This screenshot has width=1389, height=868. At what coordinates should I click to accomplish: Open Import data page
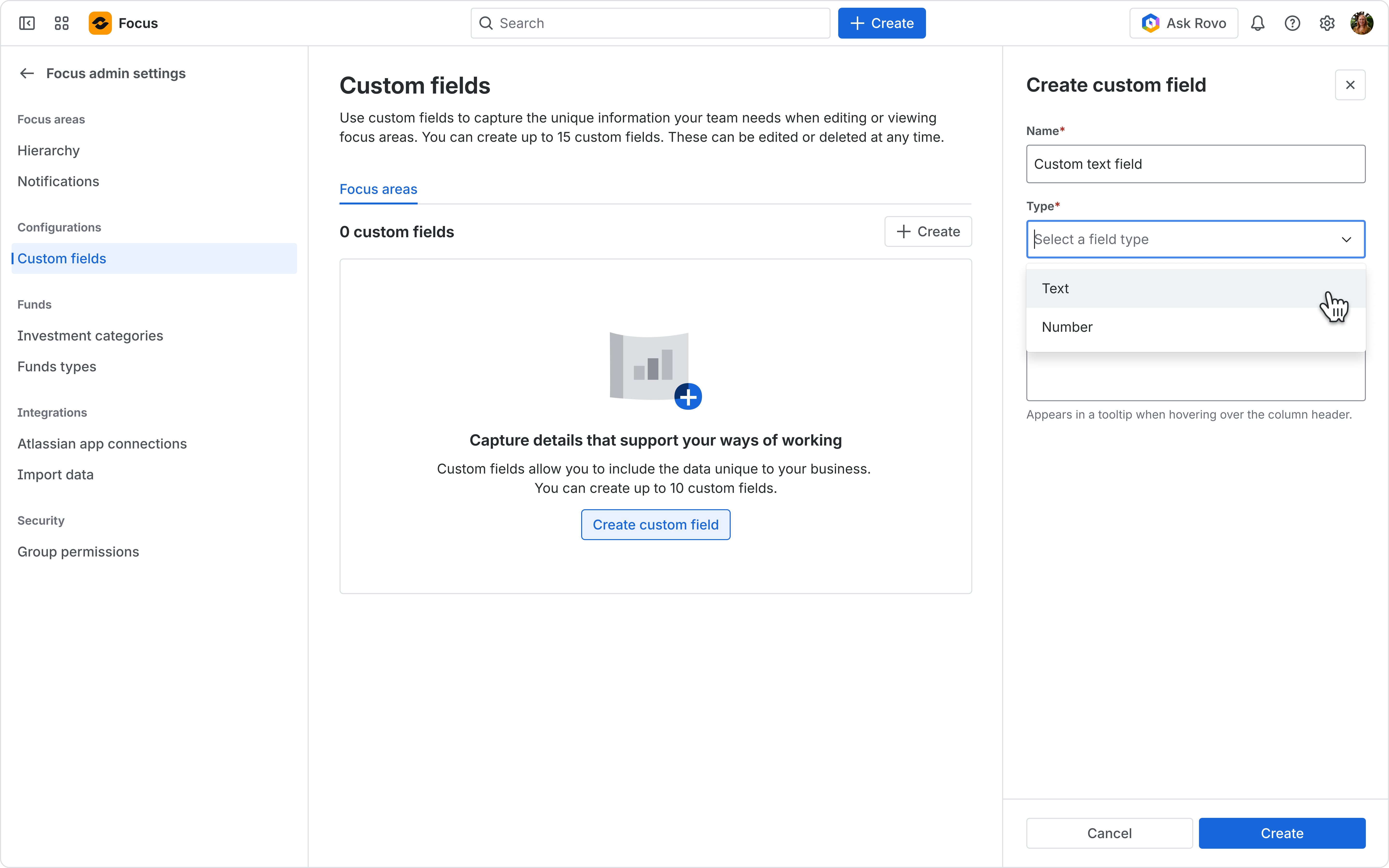pos(154,475)
